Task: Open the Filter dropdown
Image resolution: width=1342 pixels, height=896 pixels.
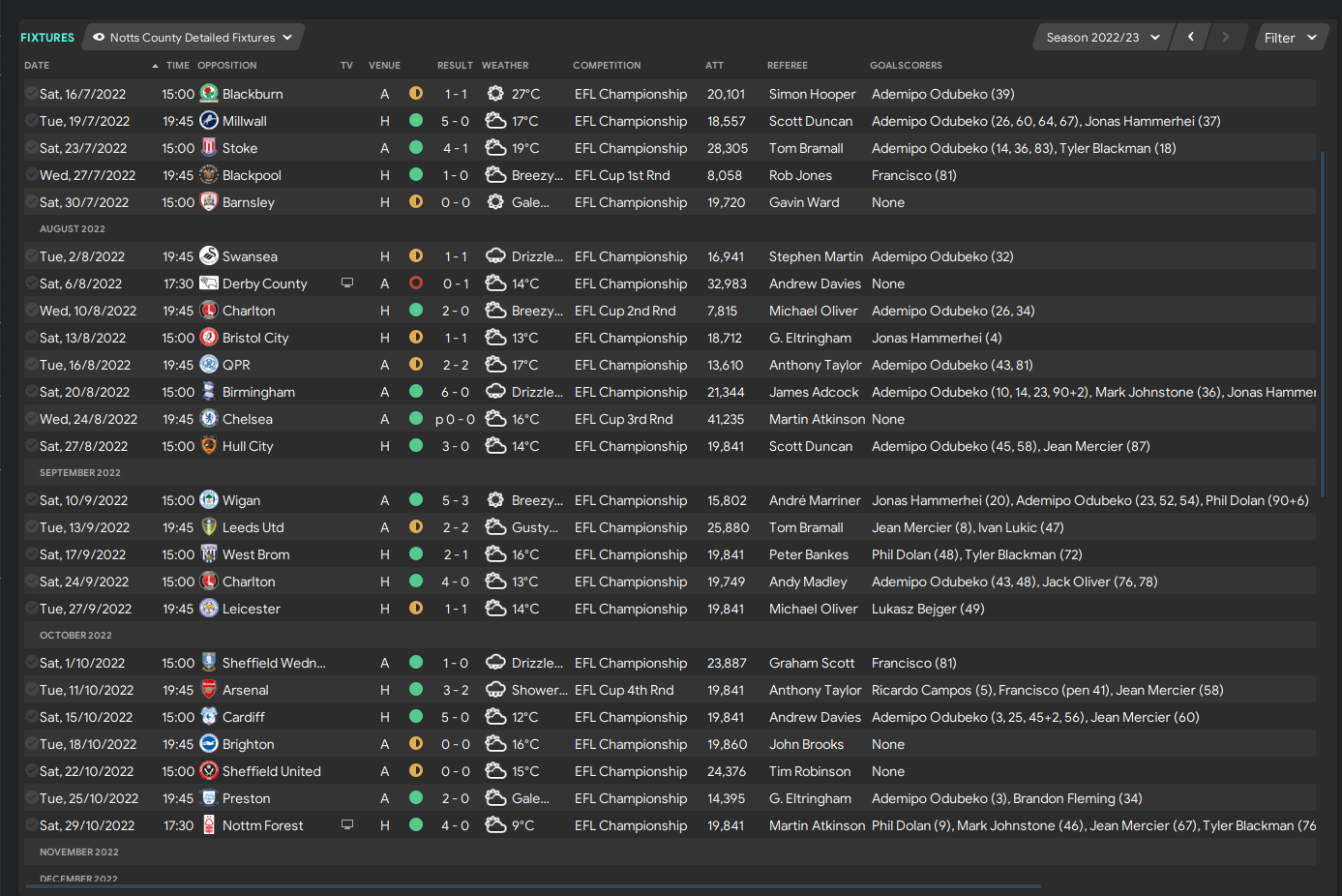Action: 1291,38
